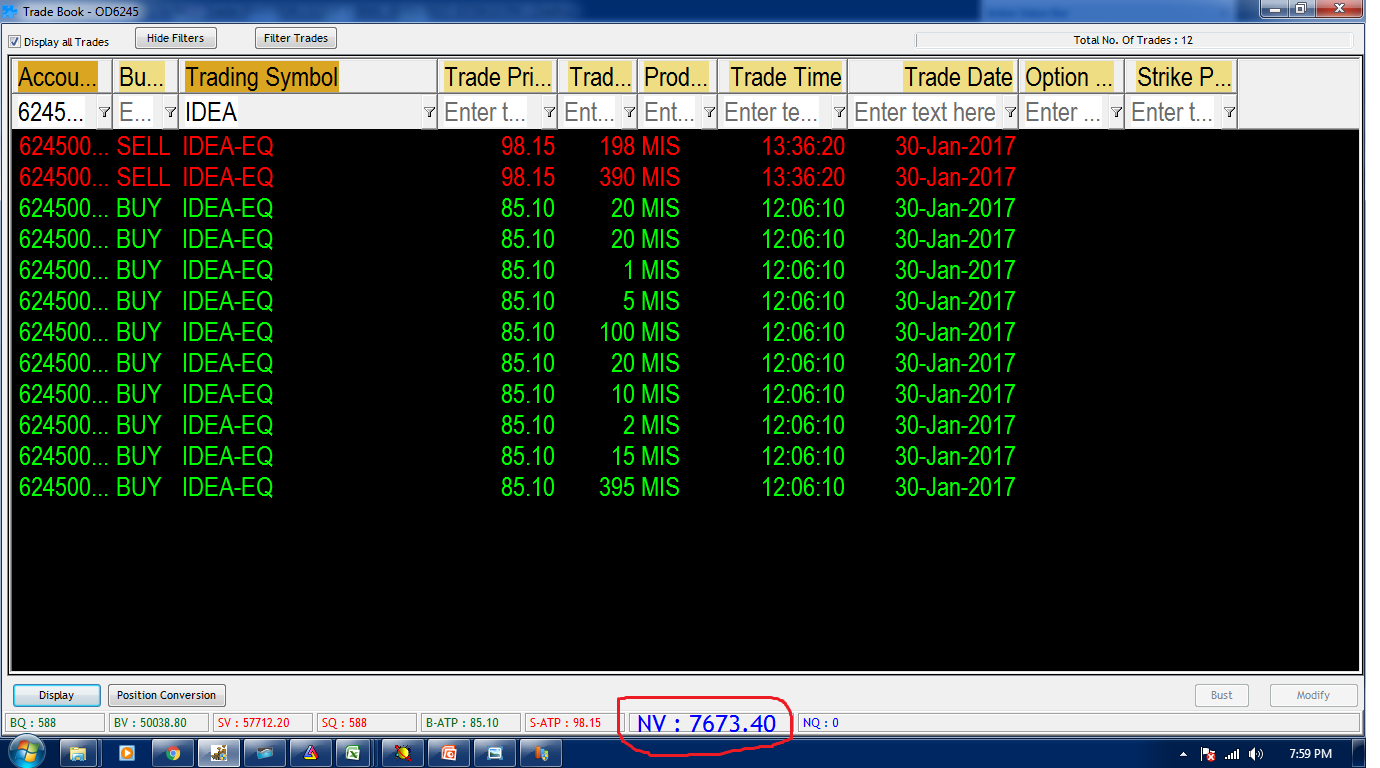Click the Filter Trades button
This screenshot has height=768, width=1380.
[296, 39]
